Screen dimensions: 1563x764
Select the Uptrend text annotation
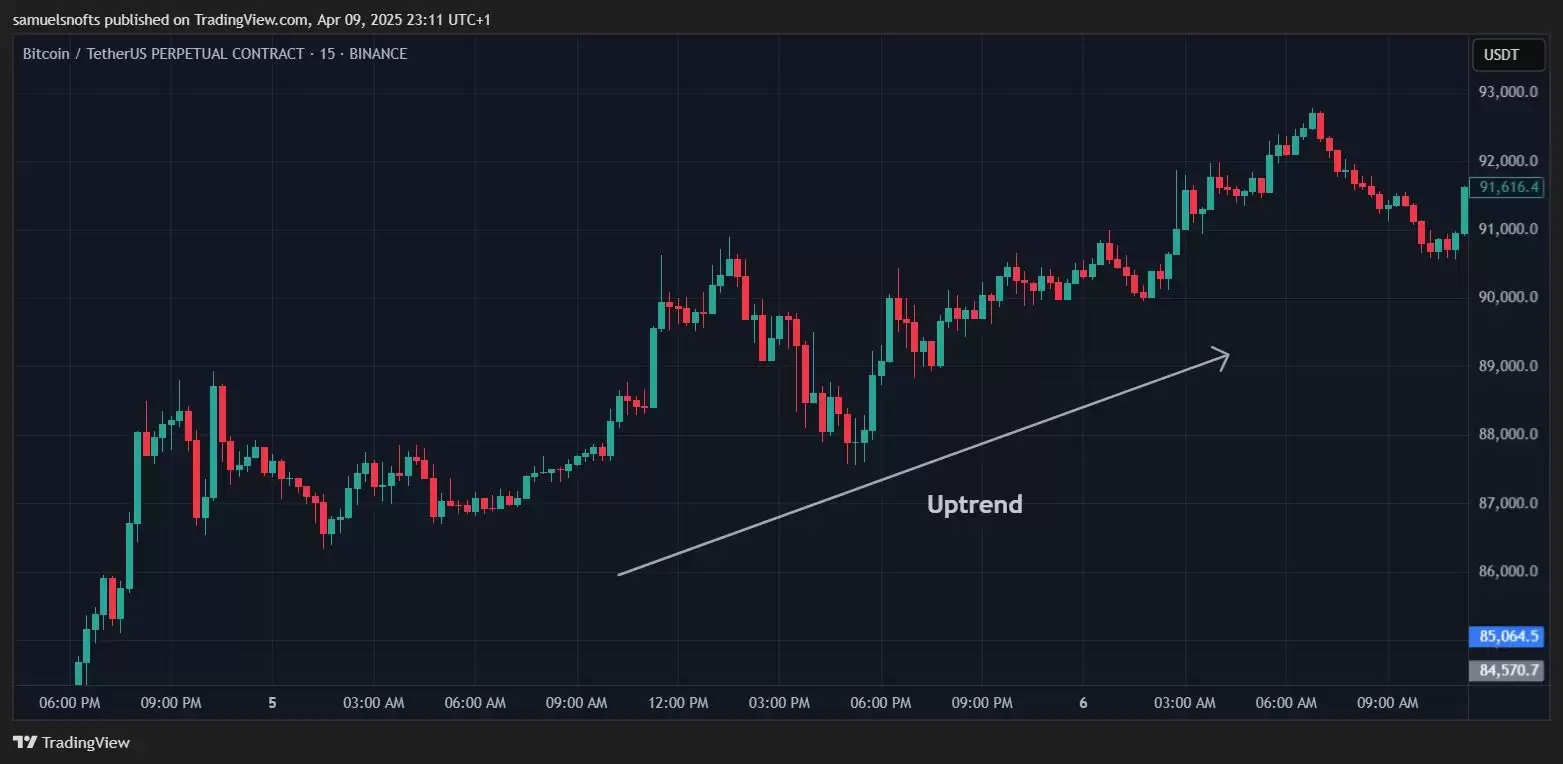click(x=974, y=504)
